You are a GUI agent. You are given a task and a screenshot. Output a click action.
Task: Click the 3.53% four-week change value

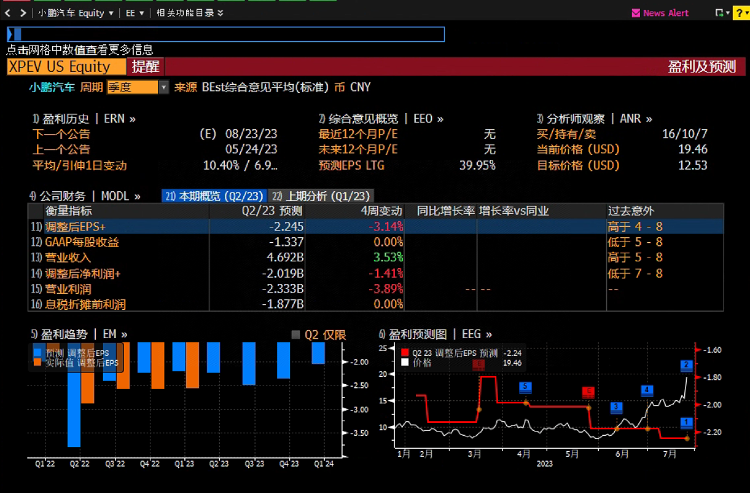tap(388, 257)
